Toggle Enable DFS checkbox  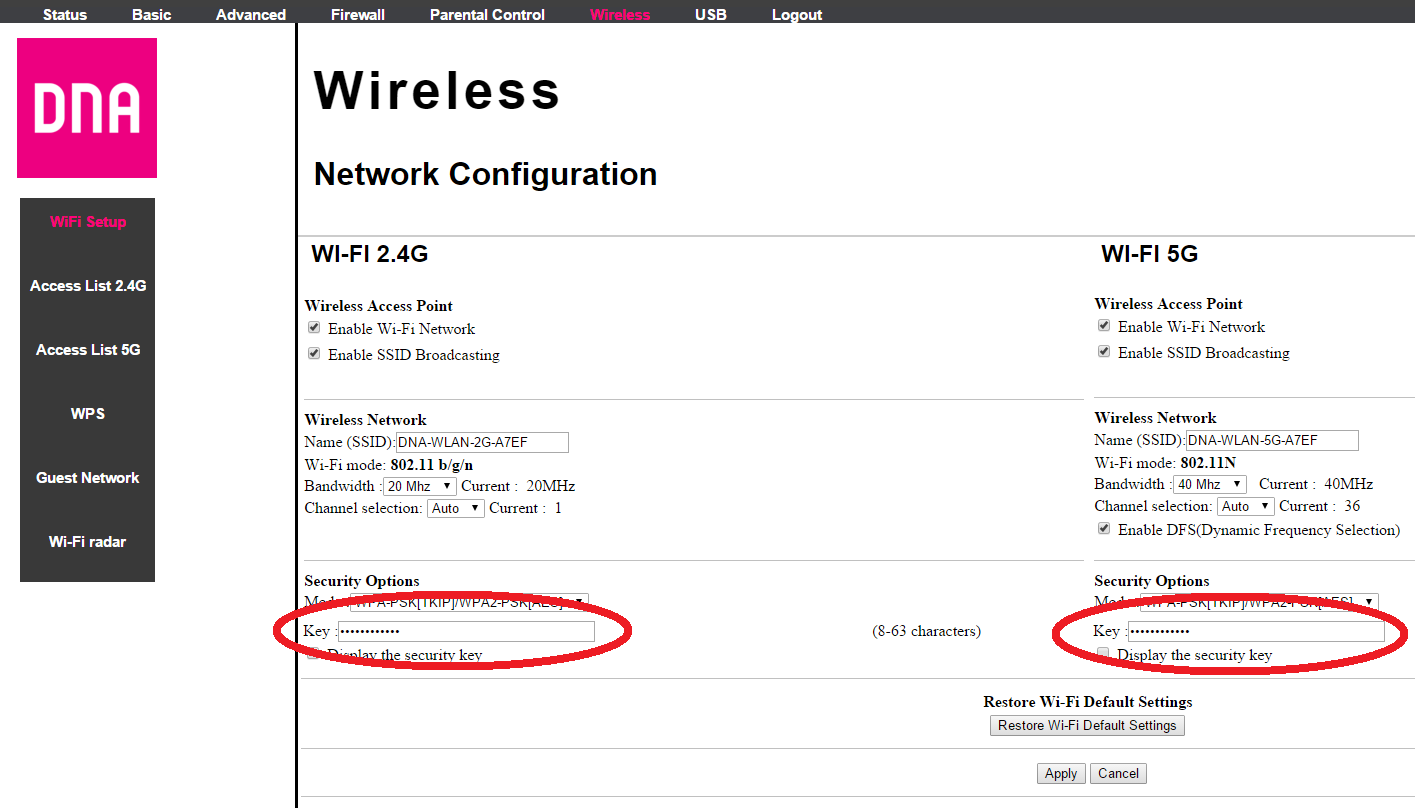pos(1104,529)
